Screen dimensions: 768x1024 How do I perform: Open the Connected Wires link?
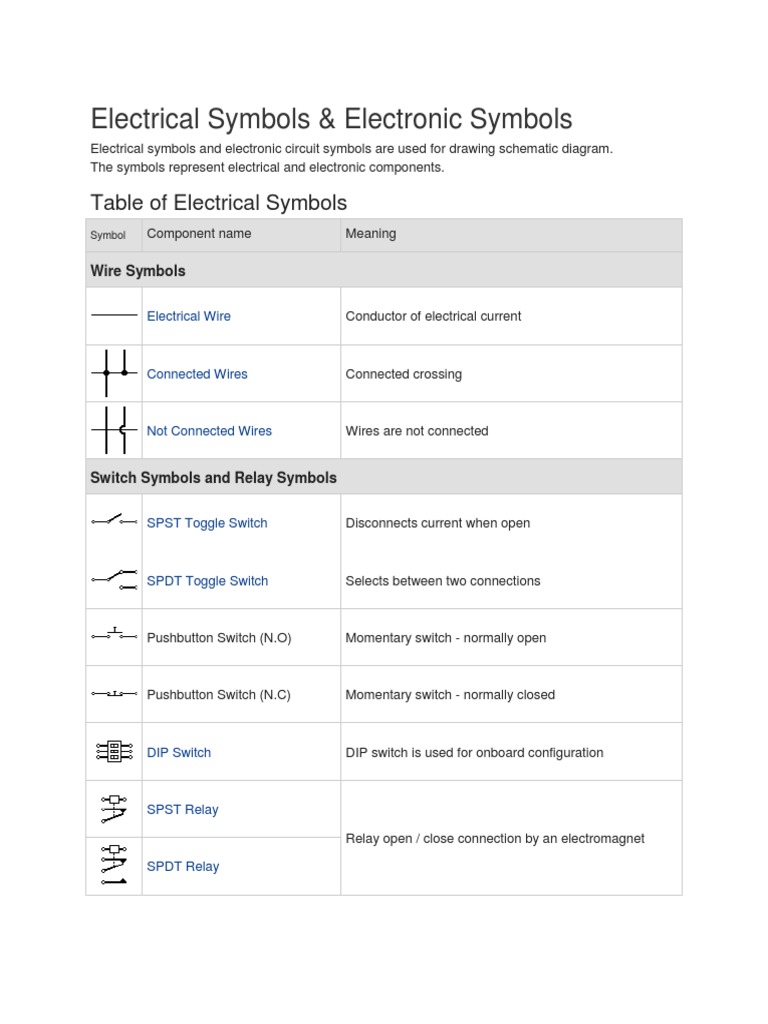tap(197, 374)
